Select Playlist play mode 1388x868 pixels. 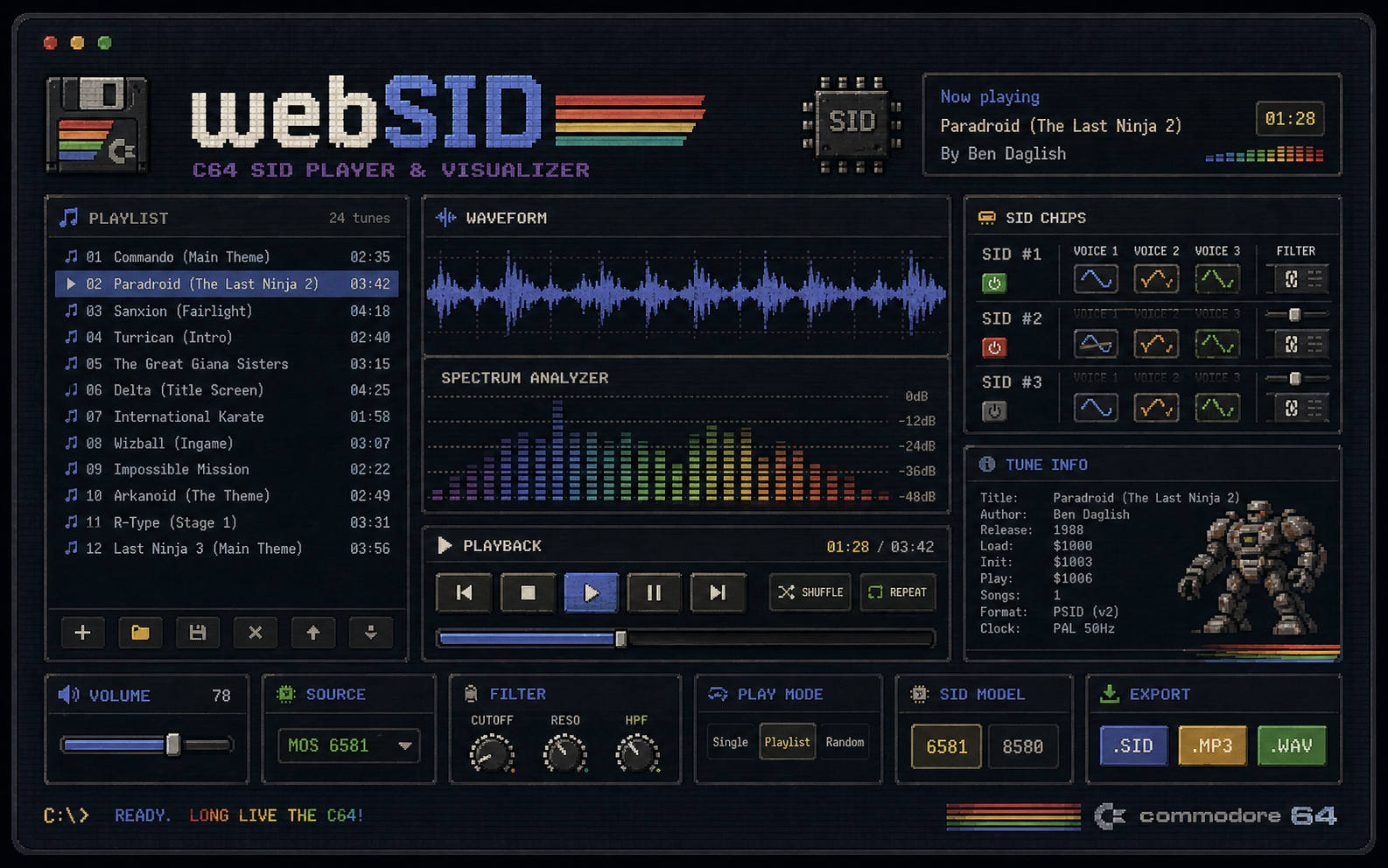(788, 742)
